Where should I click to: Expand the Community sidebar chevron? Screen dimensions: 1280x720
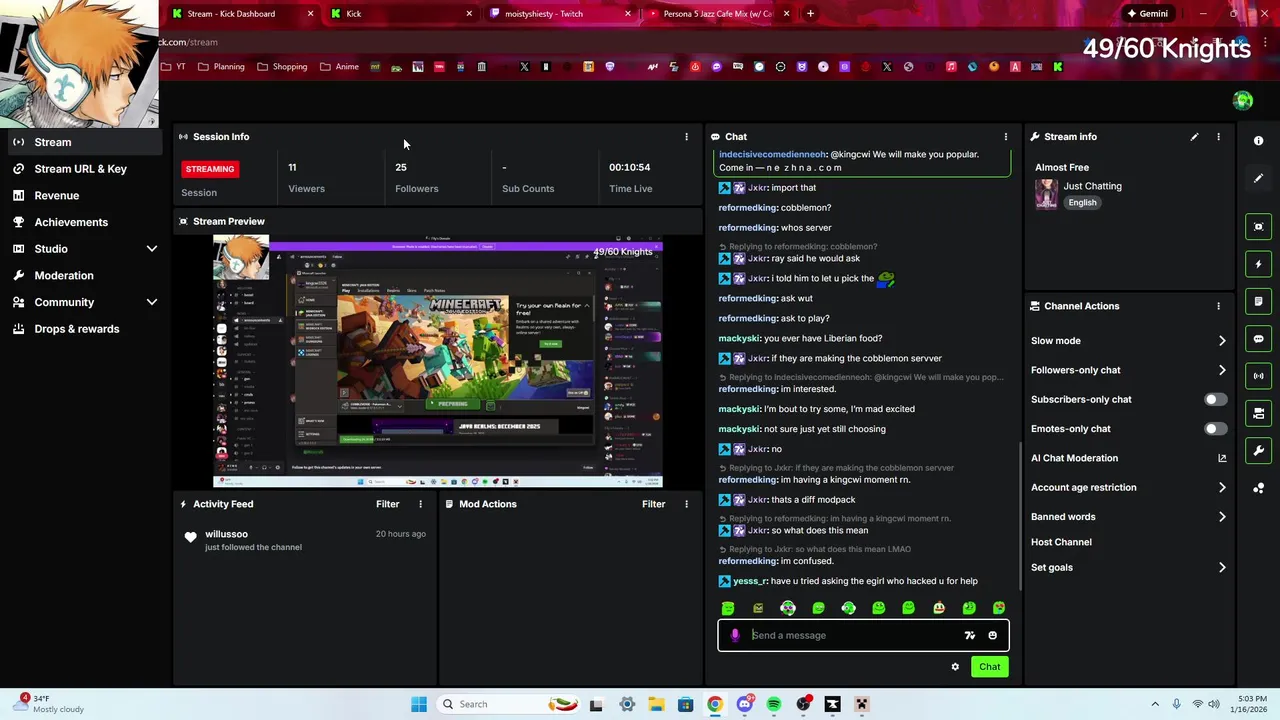[152, 302]
